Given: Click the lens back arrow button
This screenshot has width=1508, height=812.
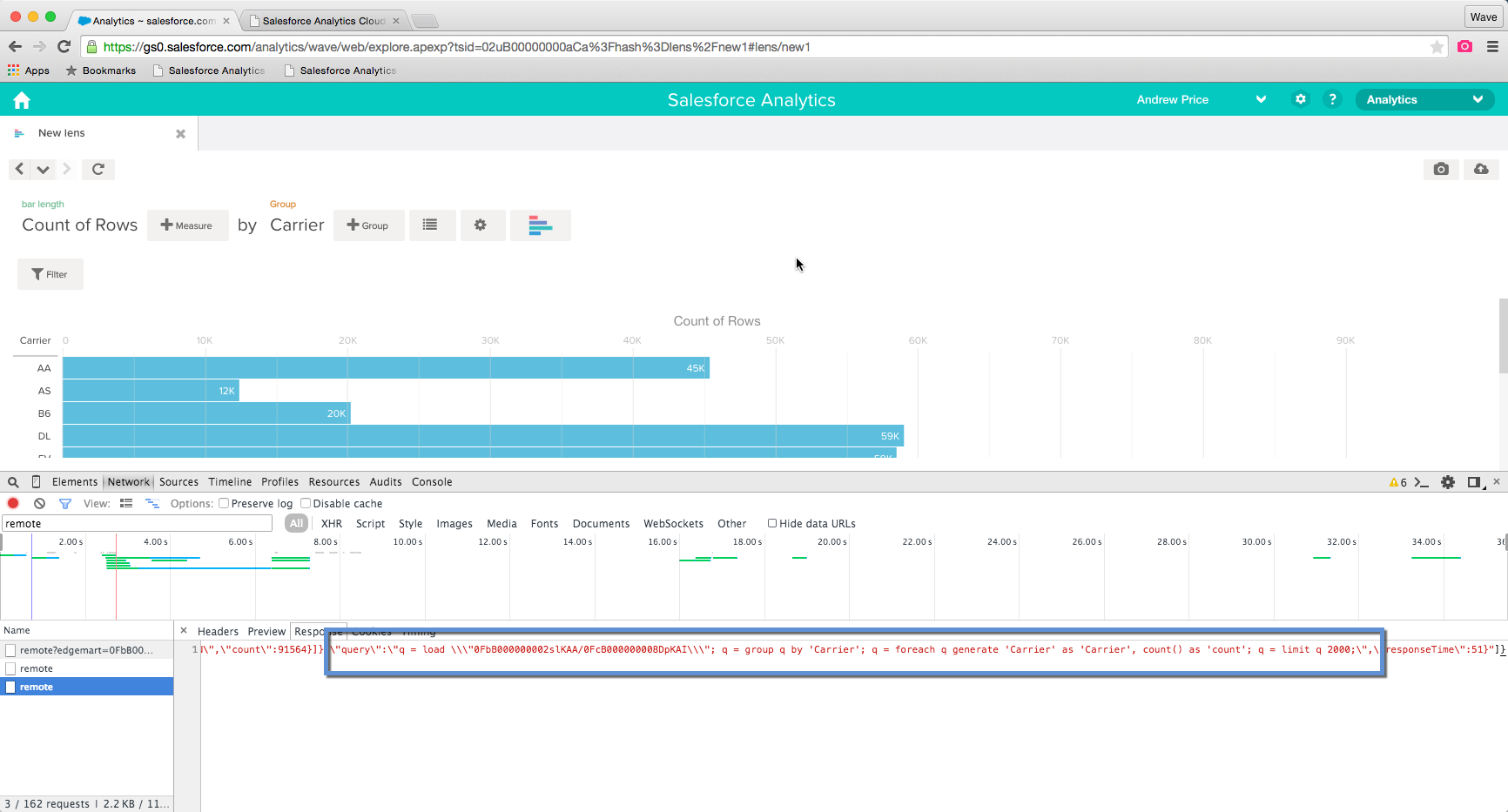Looking at the screenshot, I should pos(19,169).
